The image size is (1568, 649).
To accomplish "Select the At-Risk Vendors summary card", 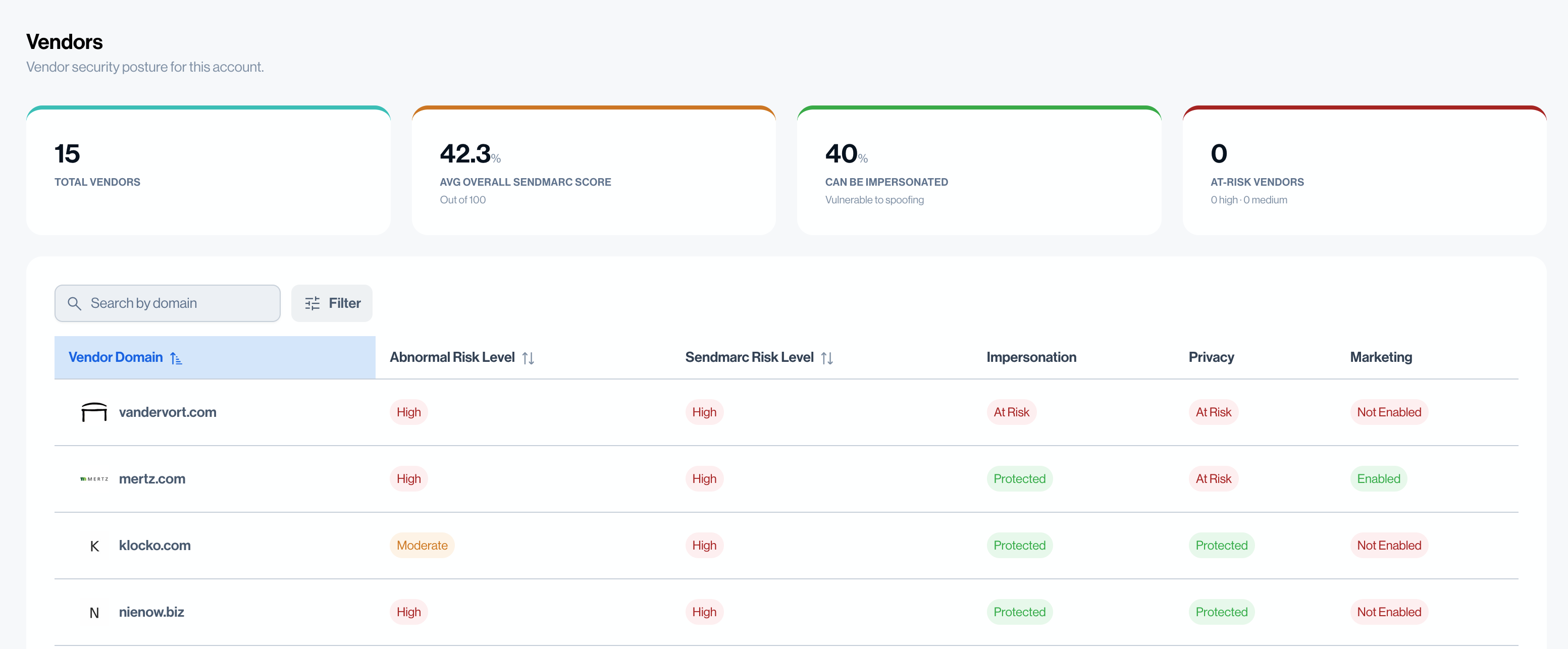I will pos(1364,170).
